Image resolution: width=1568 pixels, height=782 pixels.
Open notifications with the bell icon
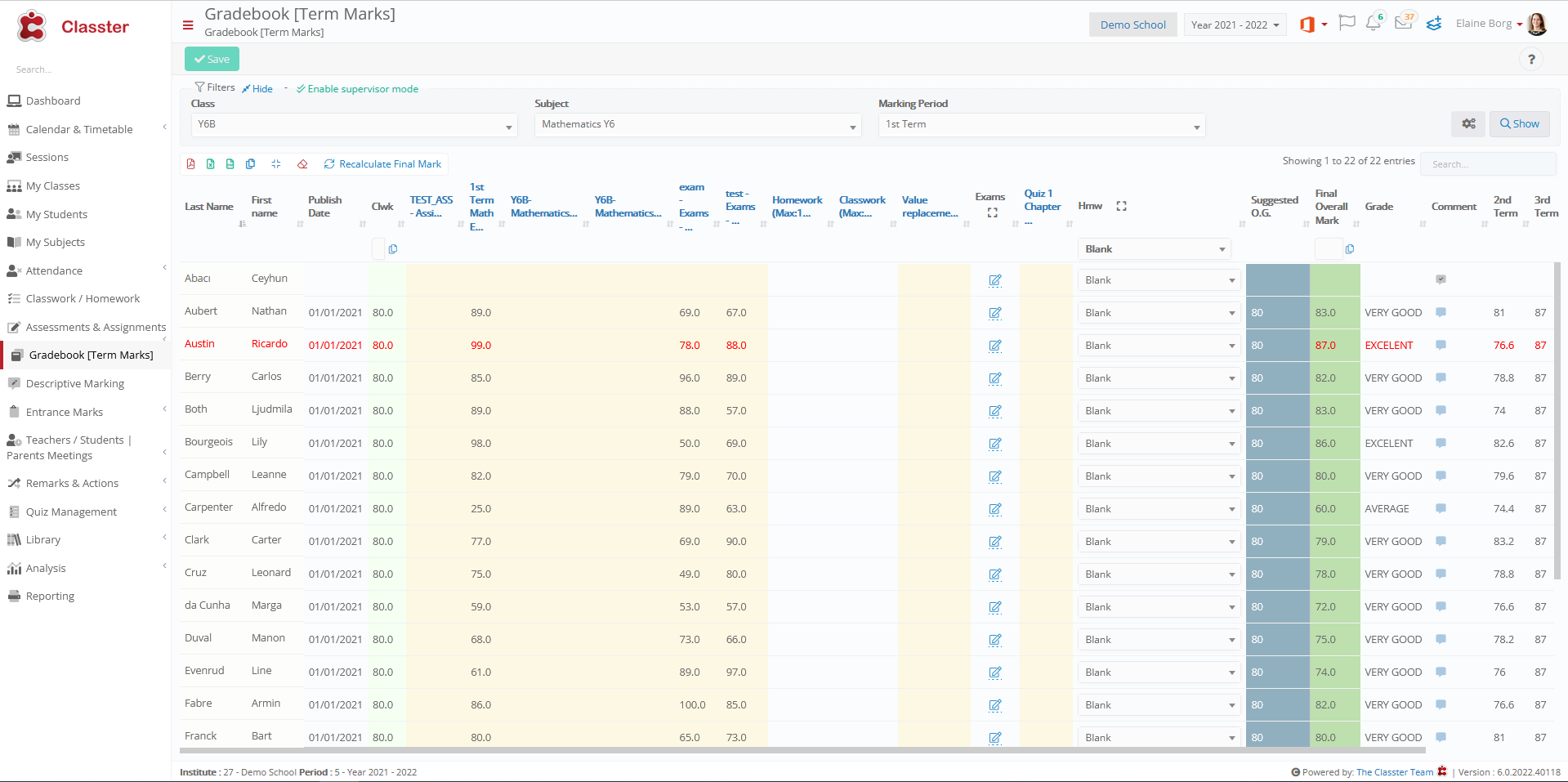click(x=1374, y=23)
